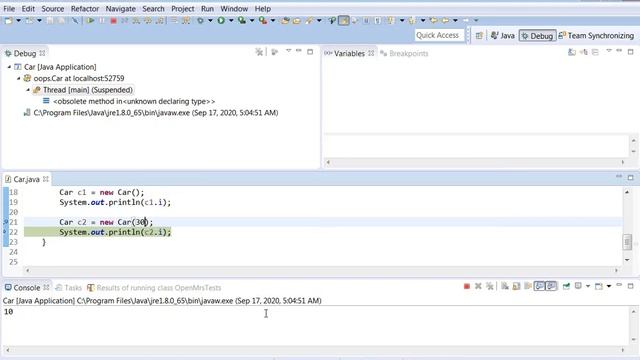
Task: Click the Search flashlight icon in the toolbar
Action: click(309, 20)
